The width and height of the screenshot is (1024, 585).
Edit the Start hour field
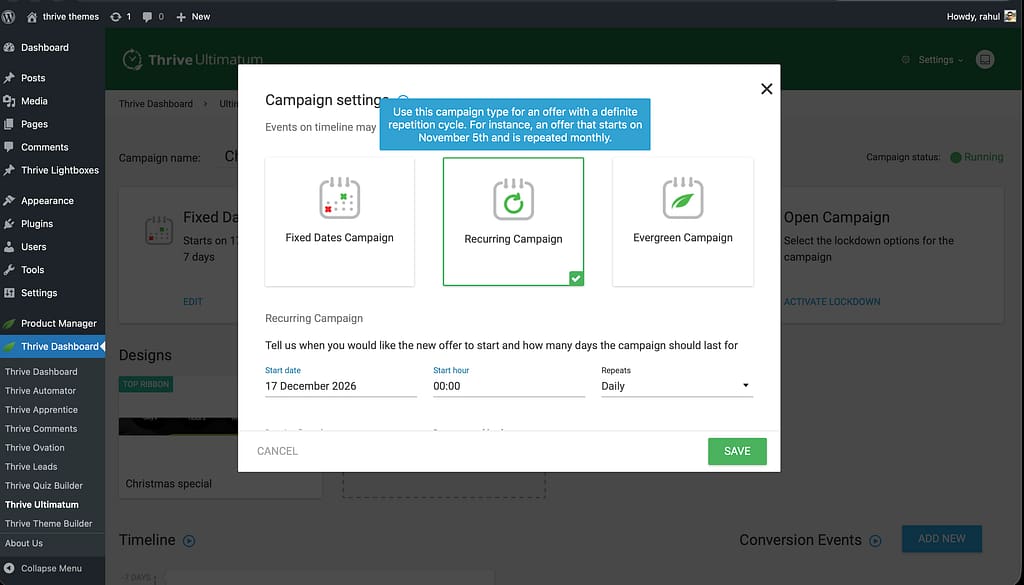[508, 386]
